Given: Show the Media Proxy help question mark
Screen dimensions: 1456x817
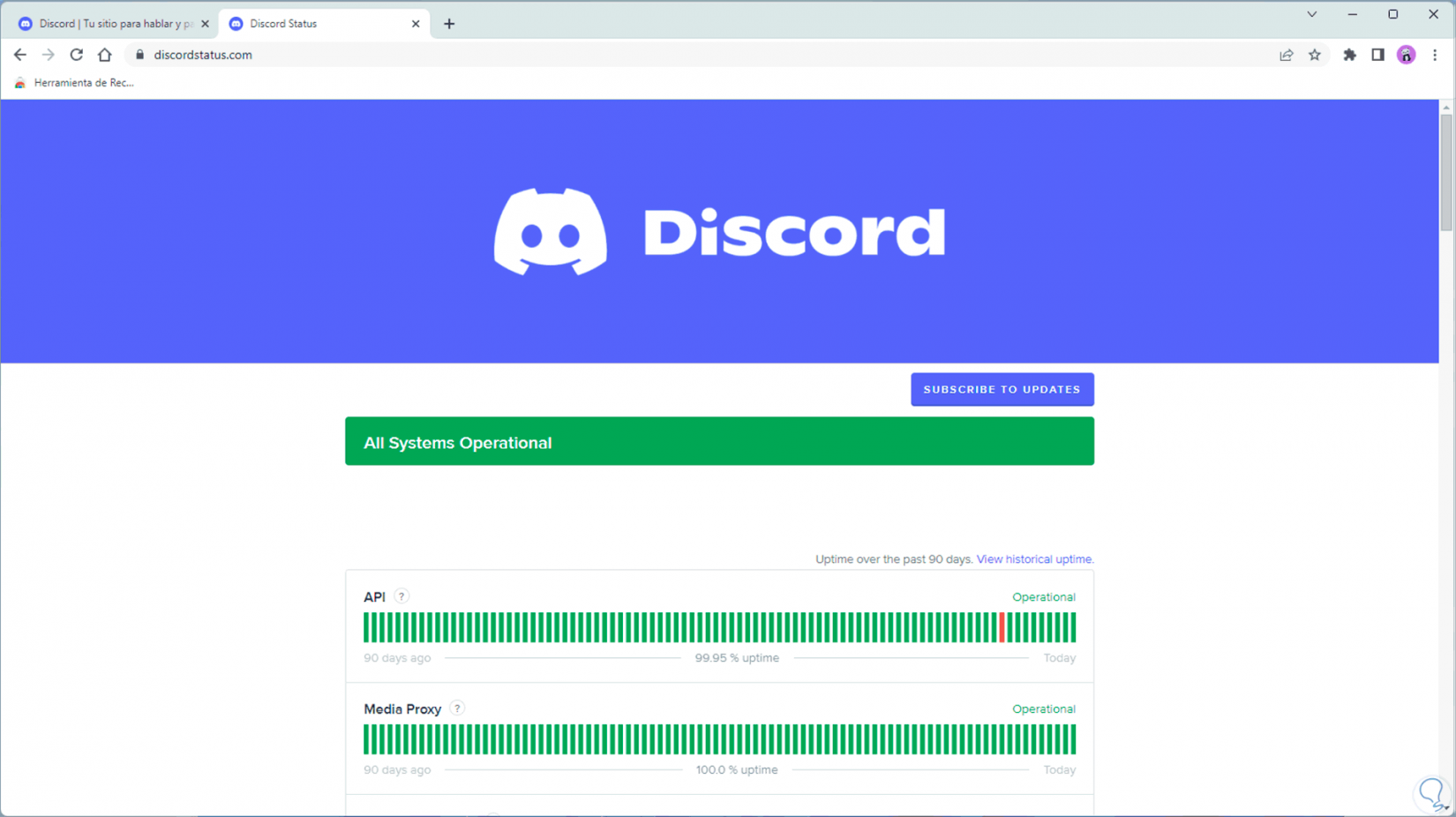Looking at the screenshot, I should point(457,708).
